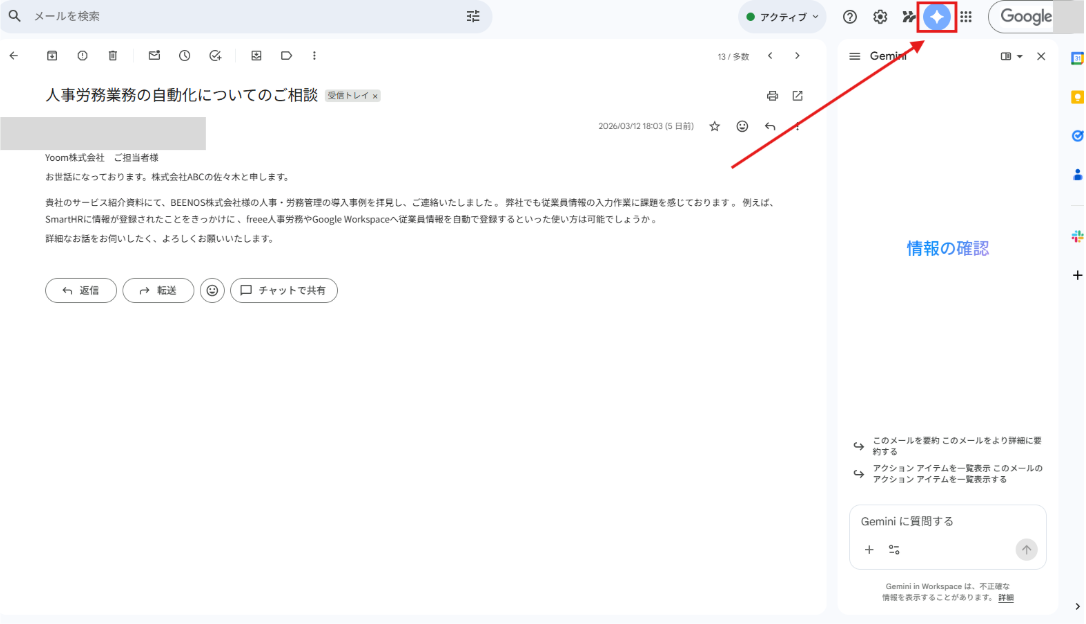Archive this email from the toolbar
This screenshot has width=1086, height=624.
coord(52,56)
